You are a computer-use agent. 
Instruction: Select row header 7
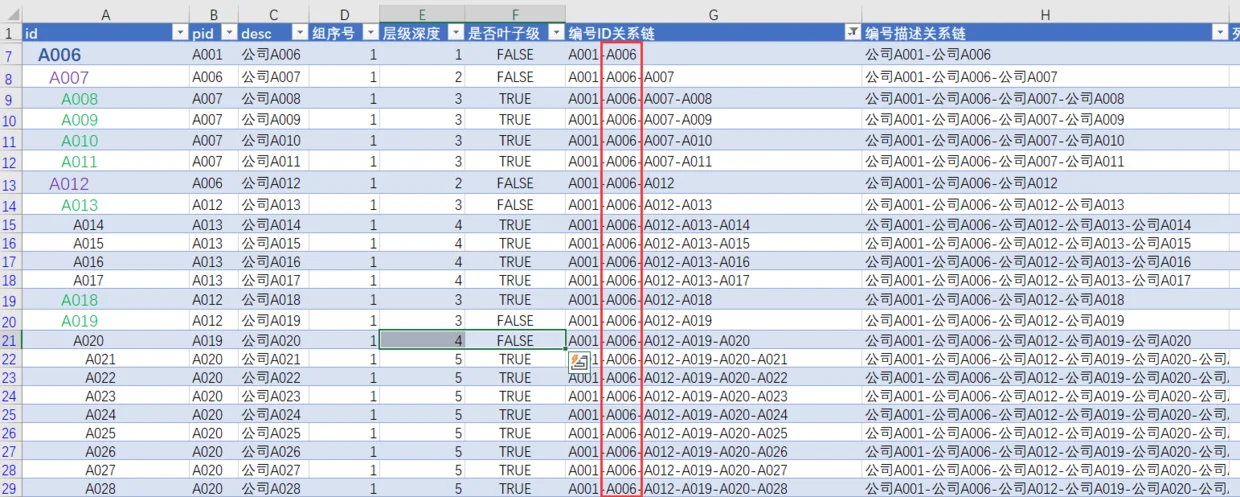pyautogui.click(x=10, y=55)
